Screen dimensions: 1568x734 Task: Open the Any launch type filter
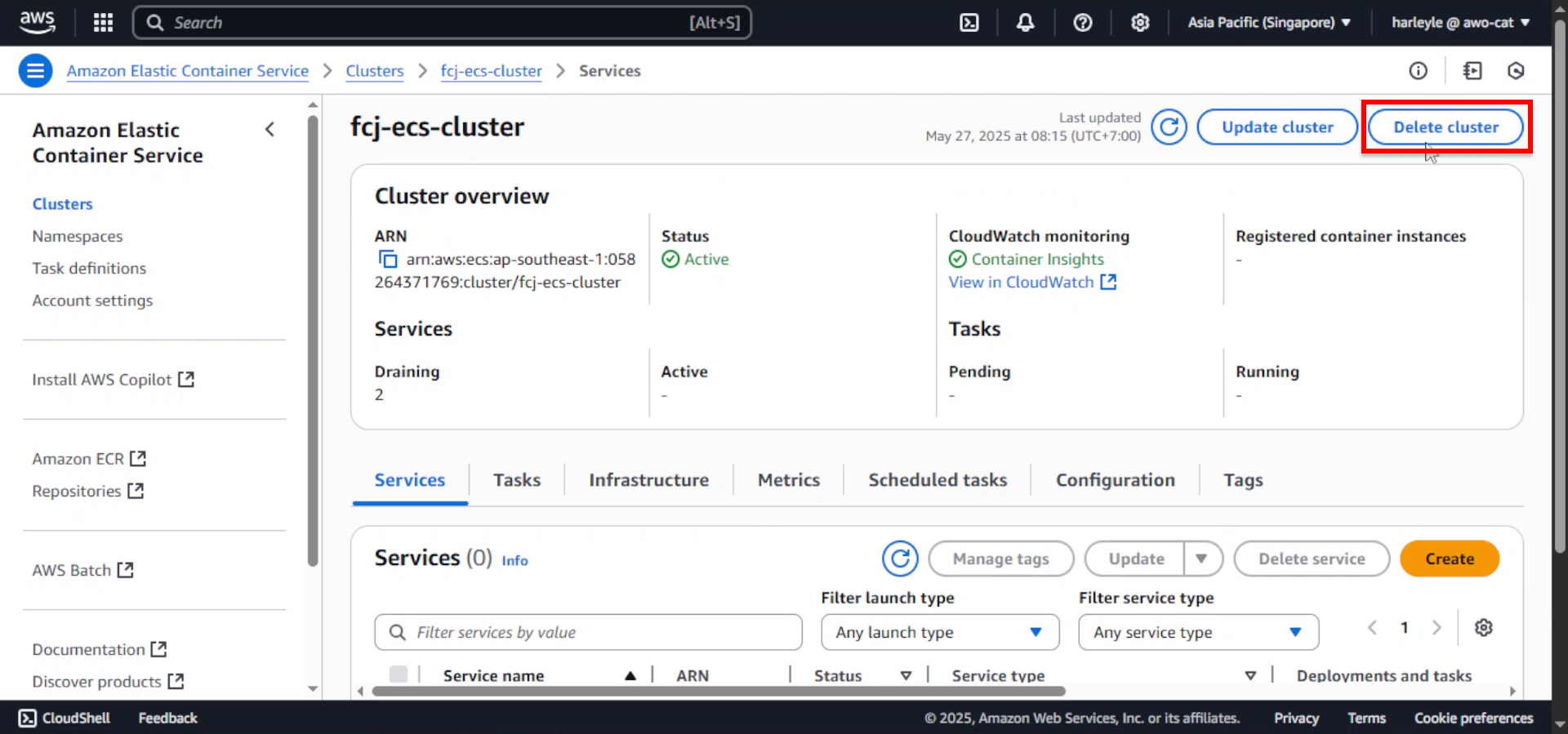(940, 632)
